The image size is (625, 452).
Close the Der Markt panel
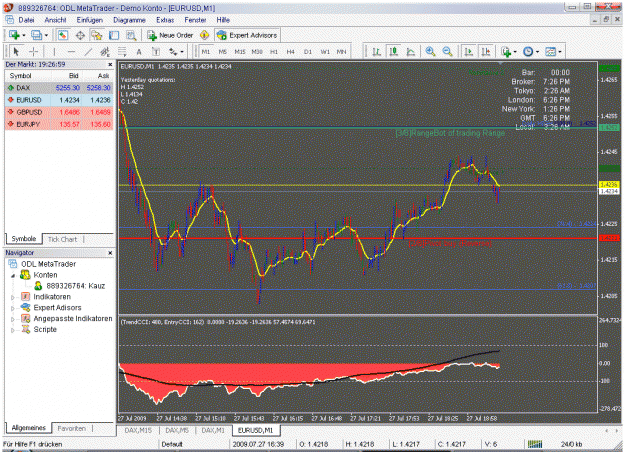[110, 64]
